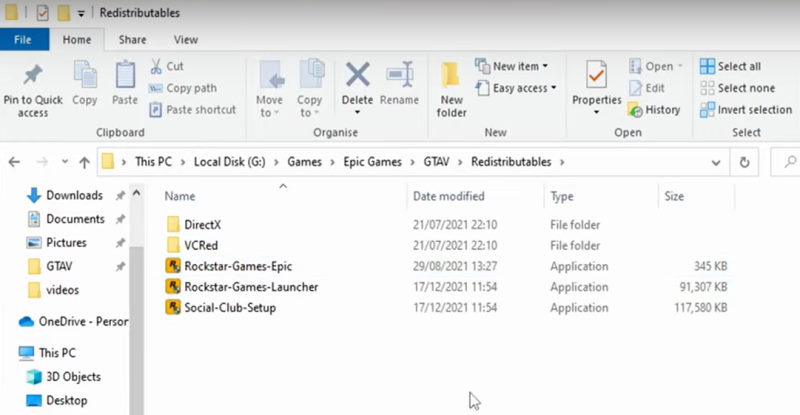The height and width of the screenshot is (415, 800).
Task: Expand the address bar history dropdown
Action: [x=716, y=162]
